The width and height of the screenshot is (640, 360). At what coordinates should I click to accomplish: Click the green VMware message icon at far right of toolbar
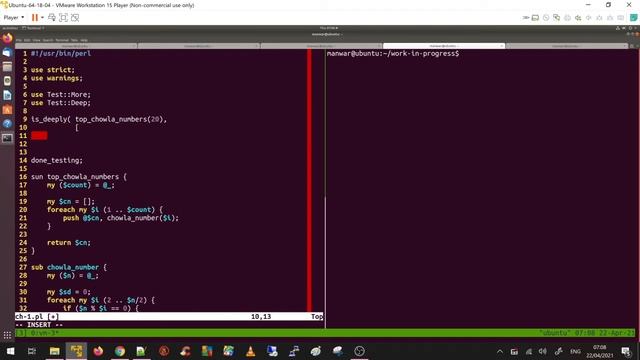[x=634, y=18]
